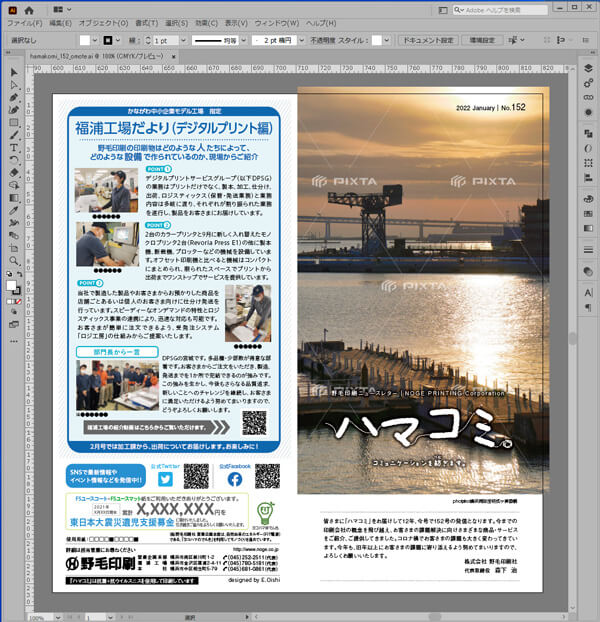
Task: Open the オブジェクト(O) menu
Action: (x=104, y=23)
